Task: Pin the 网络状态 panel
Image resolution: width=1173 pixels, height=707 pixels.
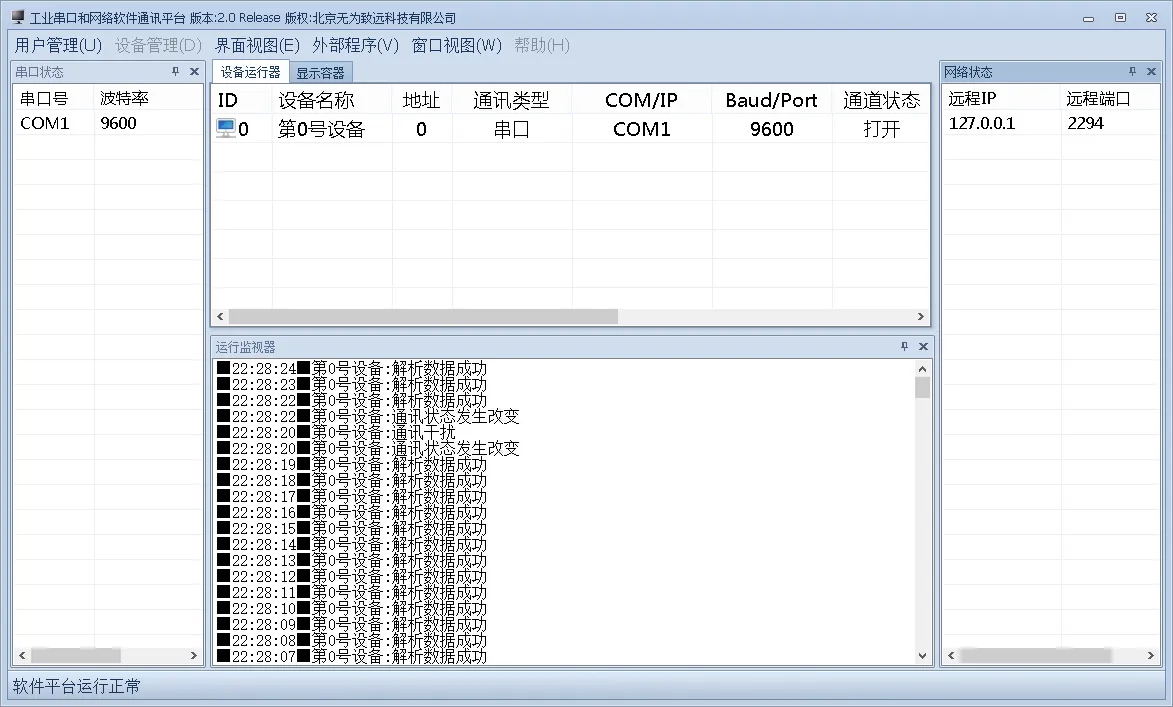Action: coord(1133,72)
